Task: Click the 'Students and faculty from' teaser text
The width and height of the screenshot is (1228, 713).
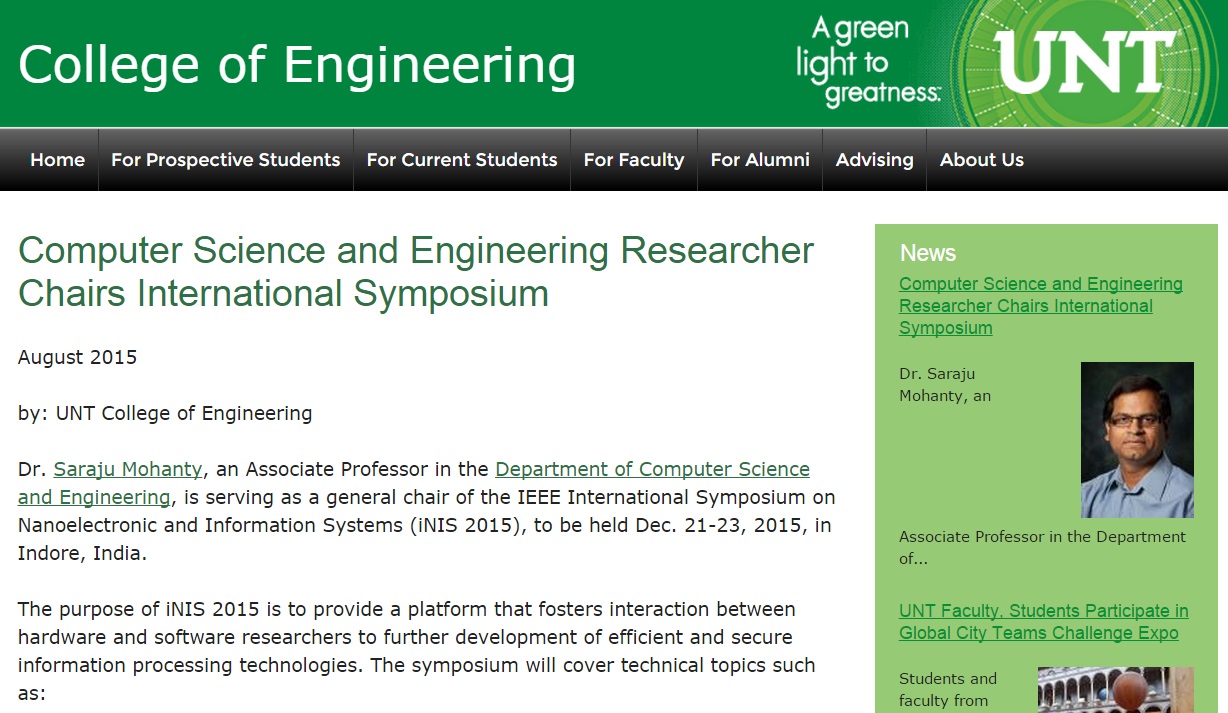Action: point(947,690)
